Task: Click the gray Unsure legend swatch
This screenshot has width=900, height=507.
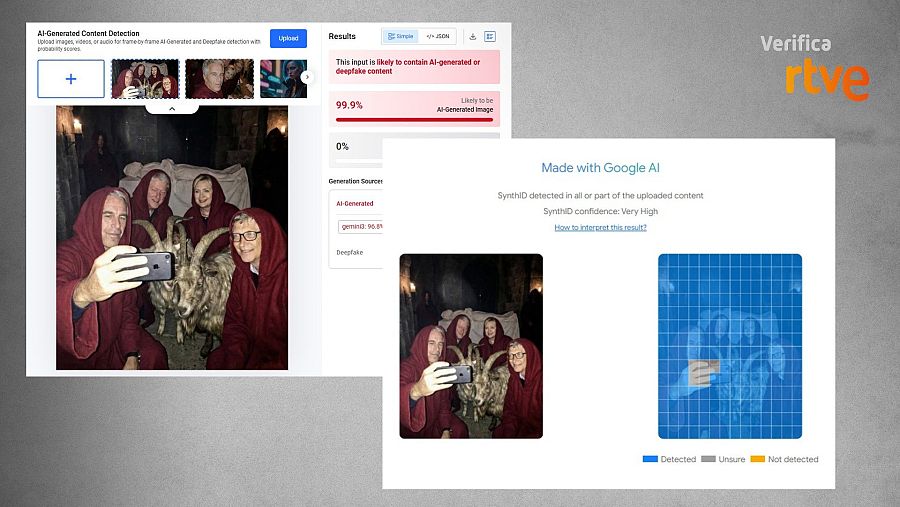Action: click(709, 459)
